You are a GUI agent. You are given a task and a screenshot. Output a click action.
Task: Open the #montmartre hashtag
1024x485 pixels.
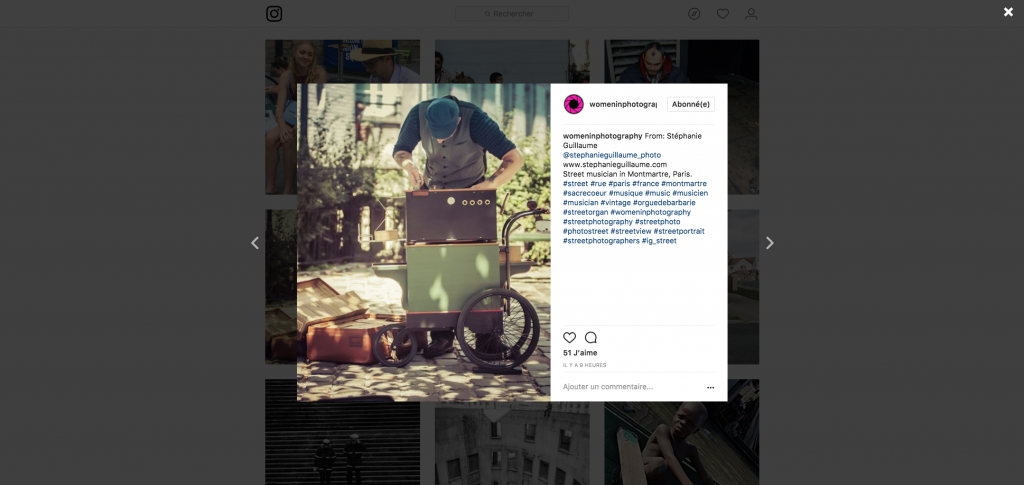point(684,184)
